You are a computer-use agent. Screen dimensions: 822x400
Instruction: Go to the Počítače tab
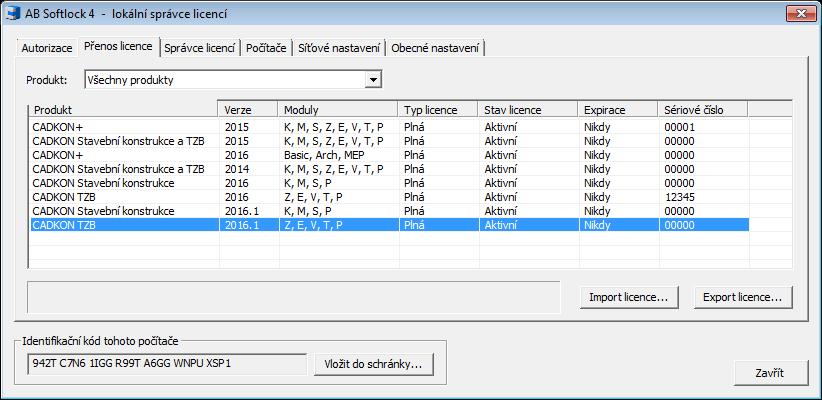point(266,48)
